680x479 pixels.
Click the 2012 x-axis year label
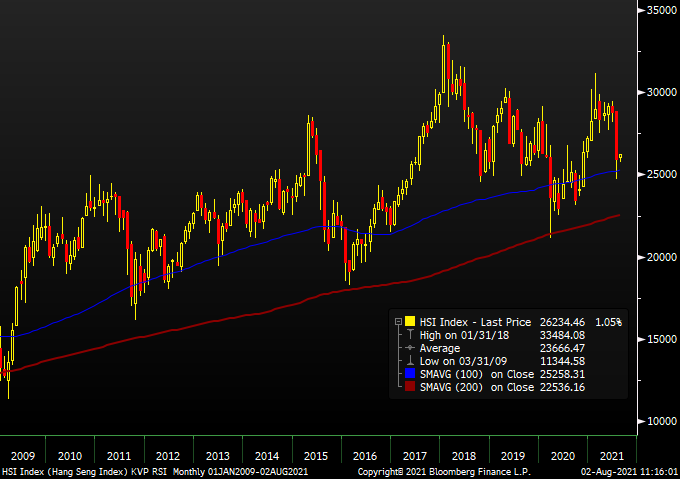168,456
